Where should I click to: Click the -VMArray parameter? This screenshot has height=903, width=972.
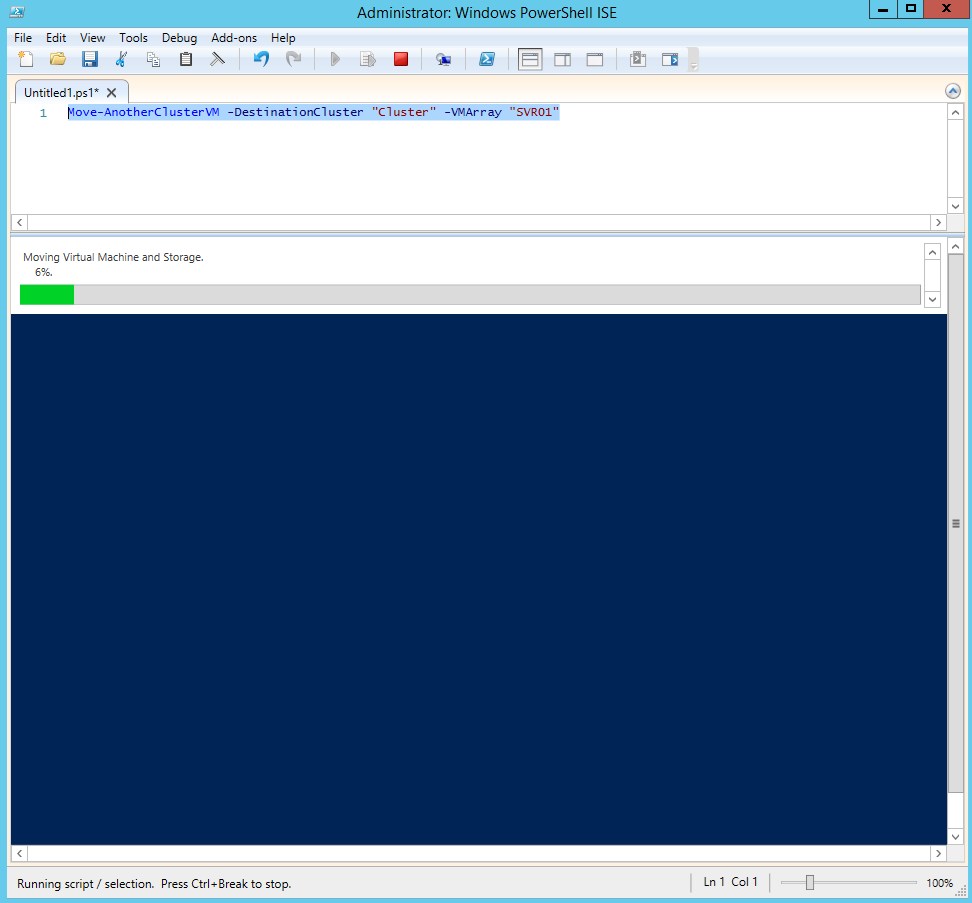473,112
